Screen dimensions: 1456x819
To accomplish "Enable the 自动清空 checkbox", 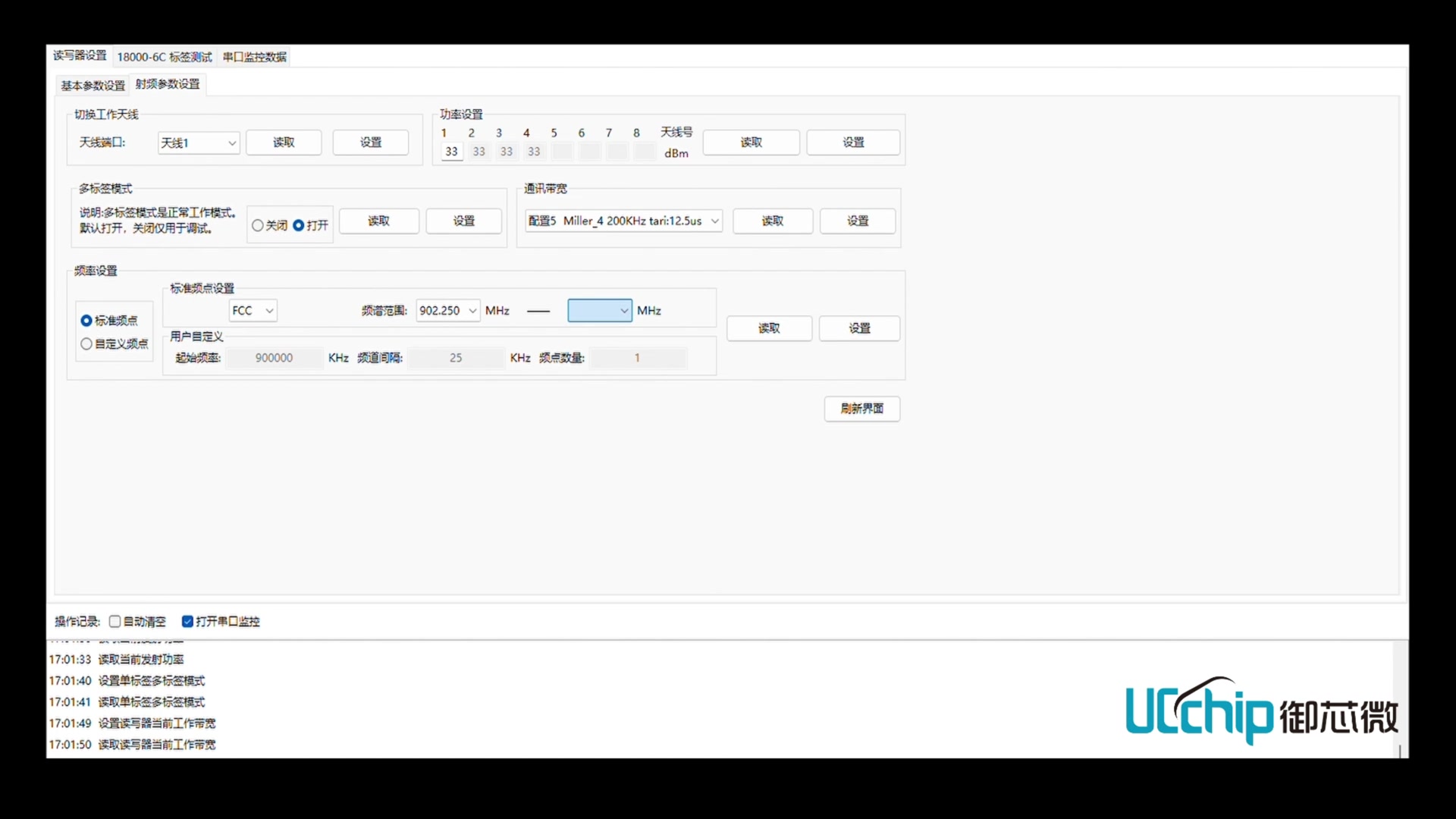I will point(115,621).
